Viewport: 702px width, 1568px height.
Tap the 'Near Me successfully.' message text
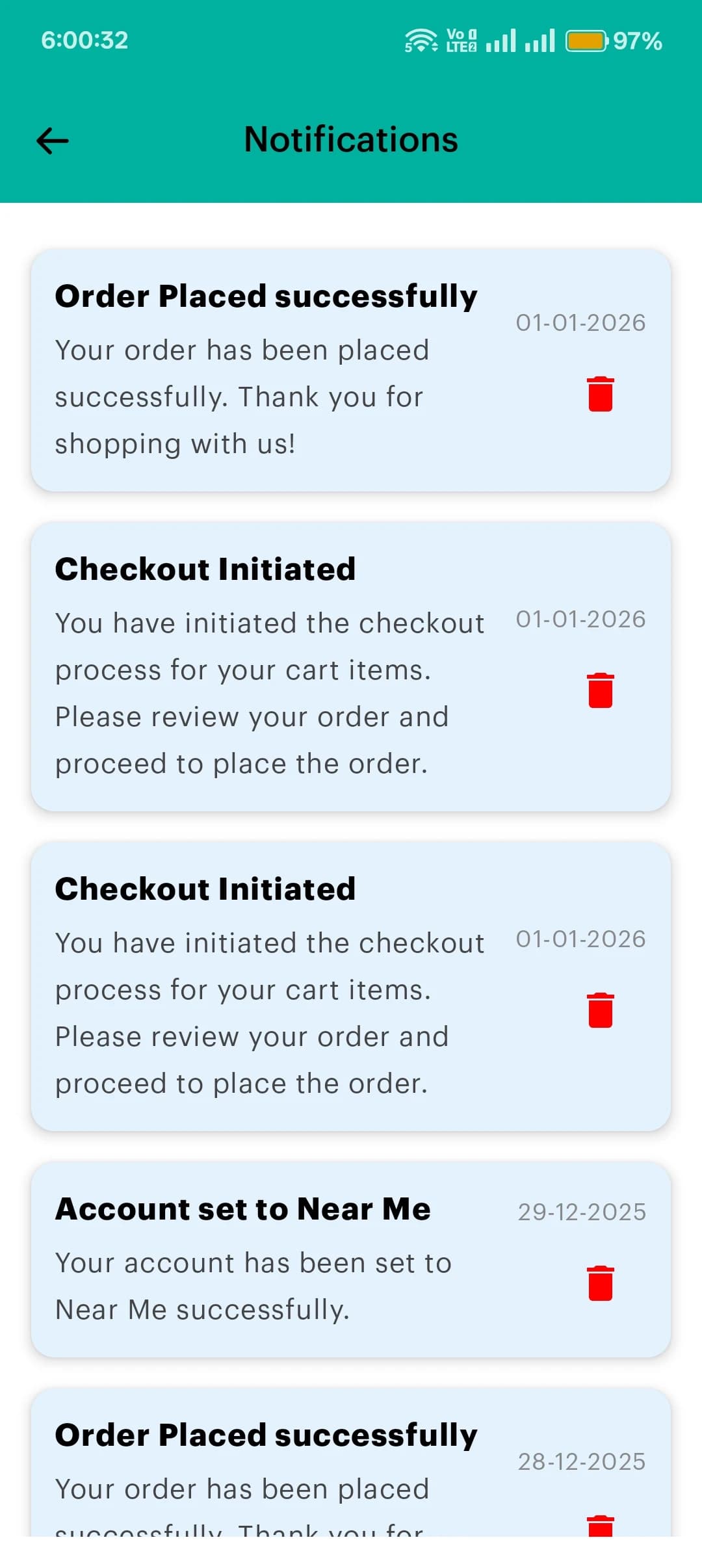[202, 1310]
